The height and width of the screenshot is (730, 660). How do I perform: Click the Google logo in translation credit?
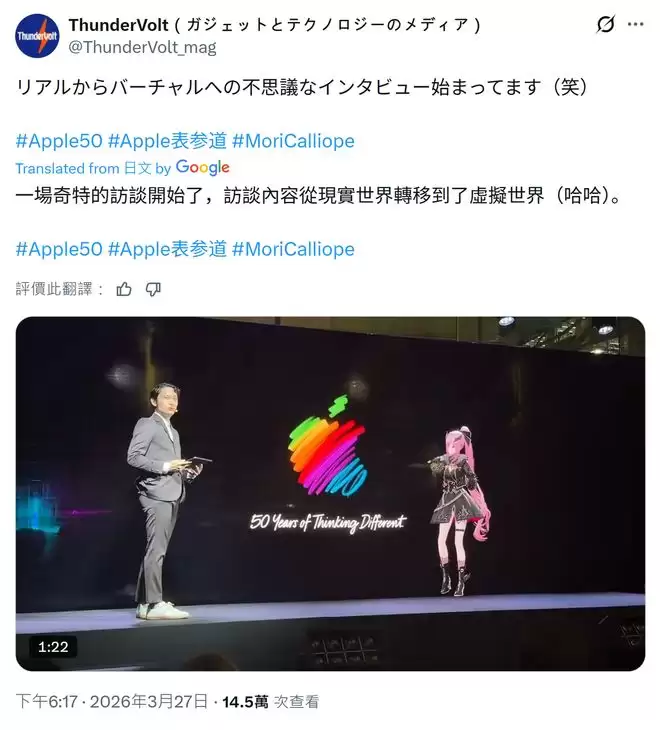(202, 168)
